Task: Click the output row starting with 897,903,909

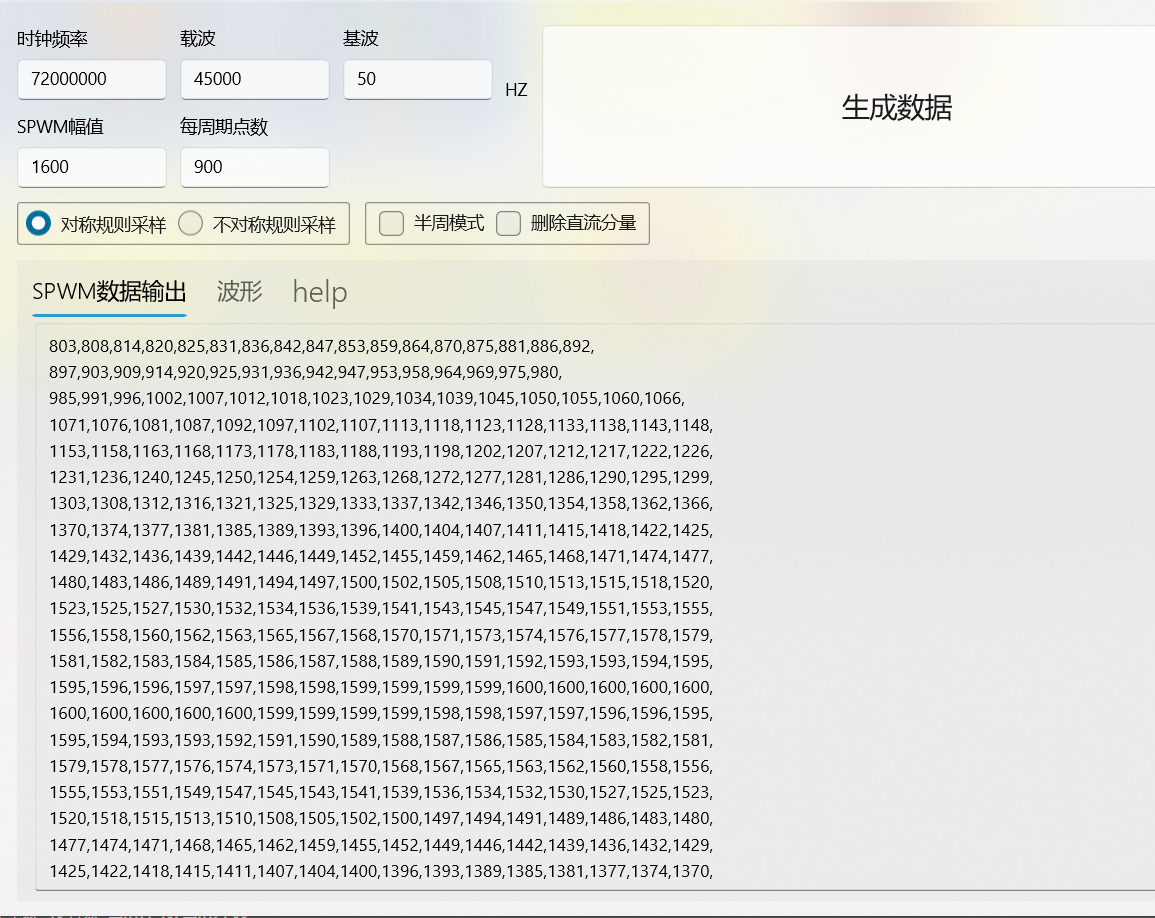Action: click(x=305, y=372)
